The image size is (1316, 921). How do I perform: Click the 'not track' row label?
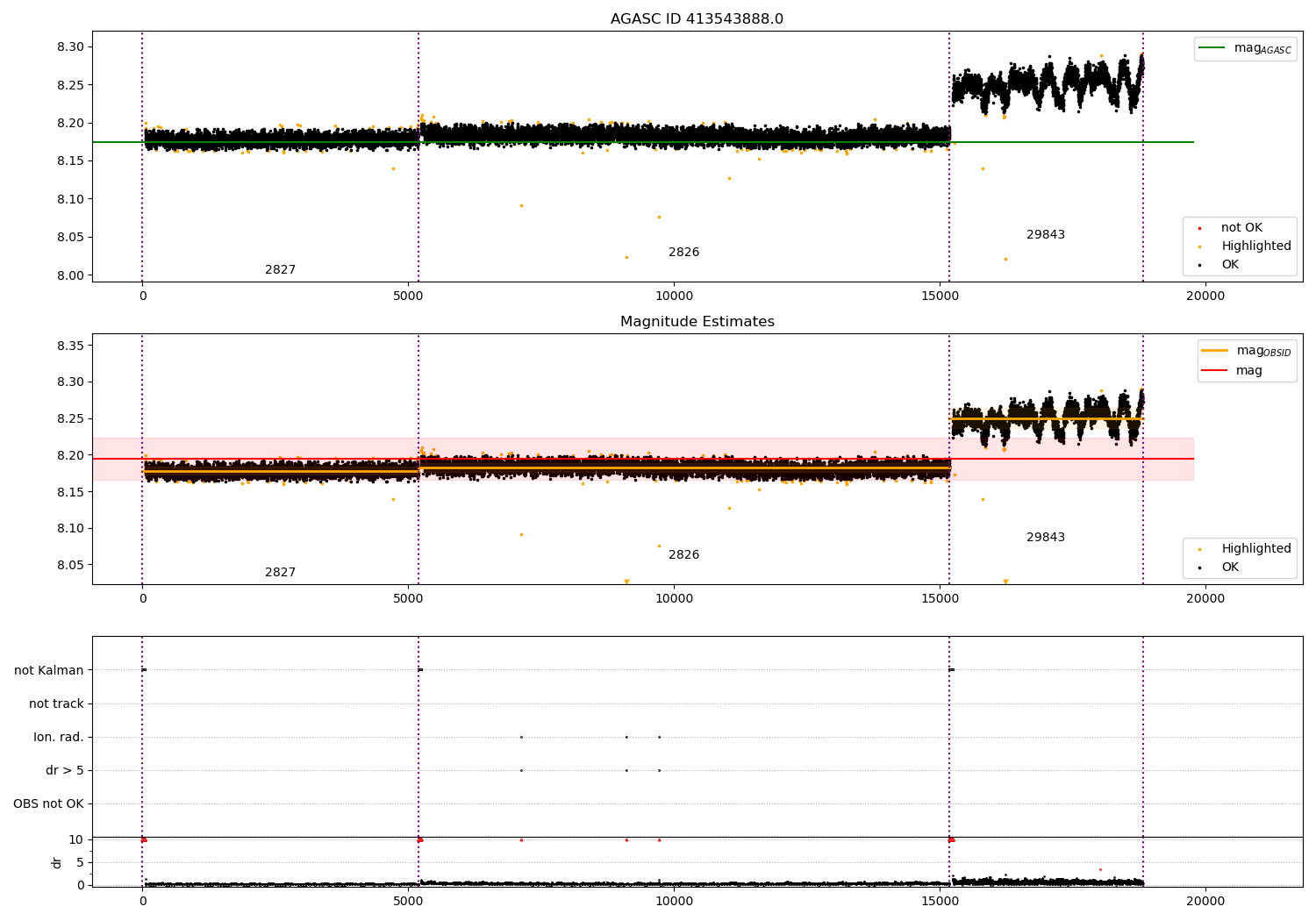pyautogui.click(x=56, y=704)
